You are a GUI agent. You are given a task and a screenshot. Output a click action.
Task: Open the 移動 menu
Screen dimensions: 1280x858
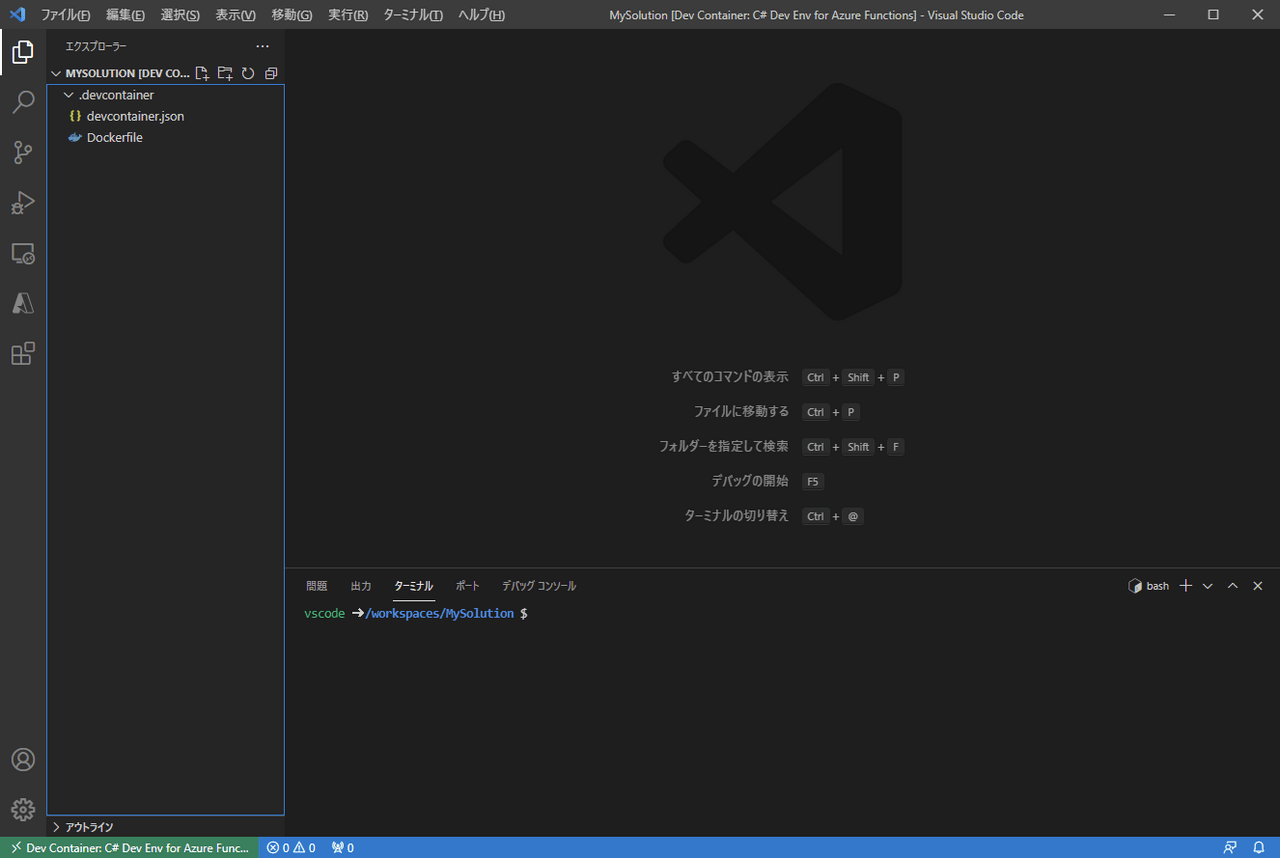[x=291, y=15]
